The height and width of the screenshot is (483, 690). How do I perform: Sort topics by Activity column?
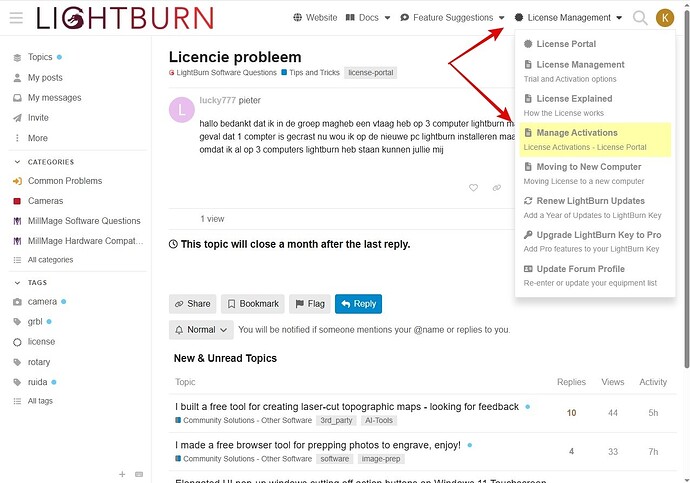(x=653, y=382)
